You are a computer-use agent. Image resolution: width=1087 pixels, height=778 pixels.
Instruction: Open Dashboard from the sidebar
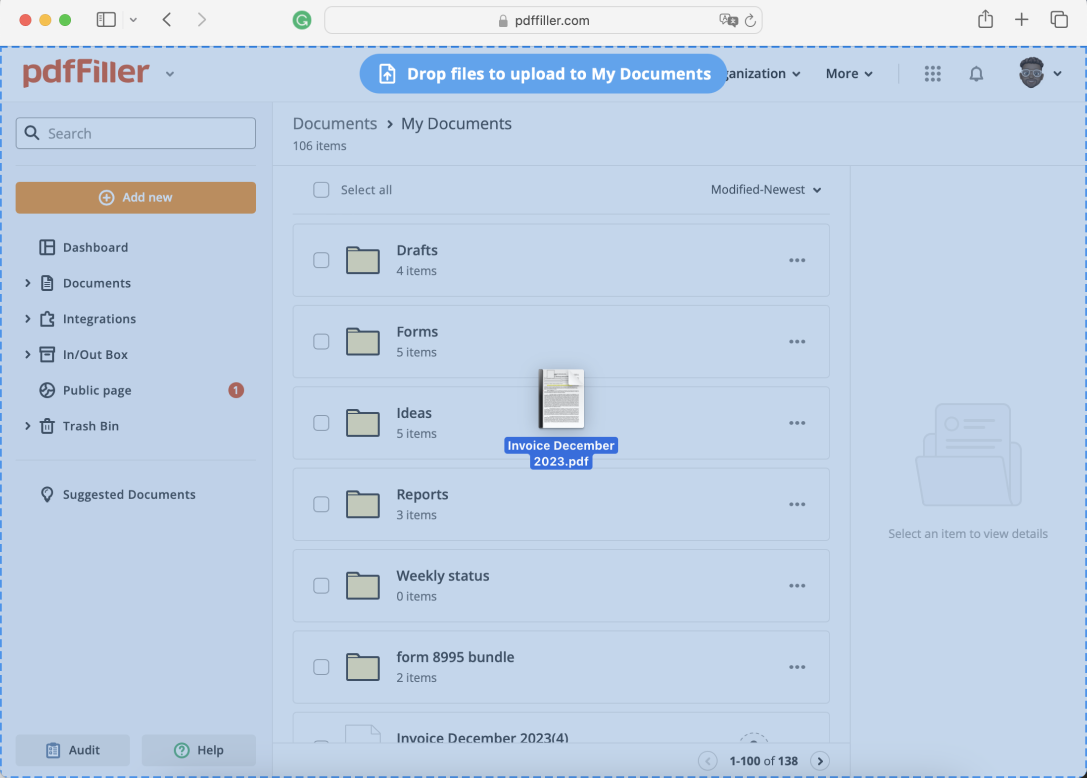pyautogui.click(x=95, y=247)
